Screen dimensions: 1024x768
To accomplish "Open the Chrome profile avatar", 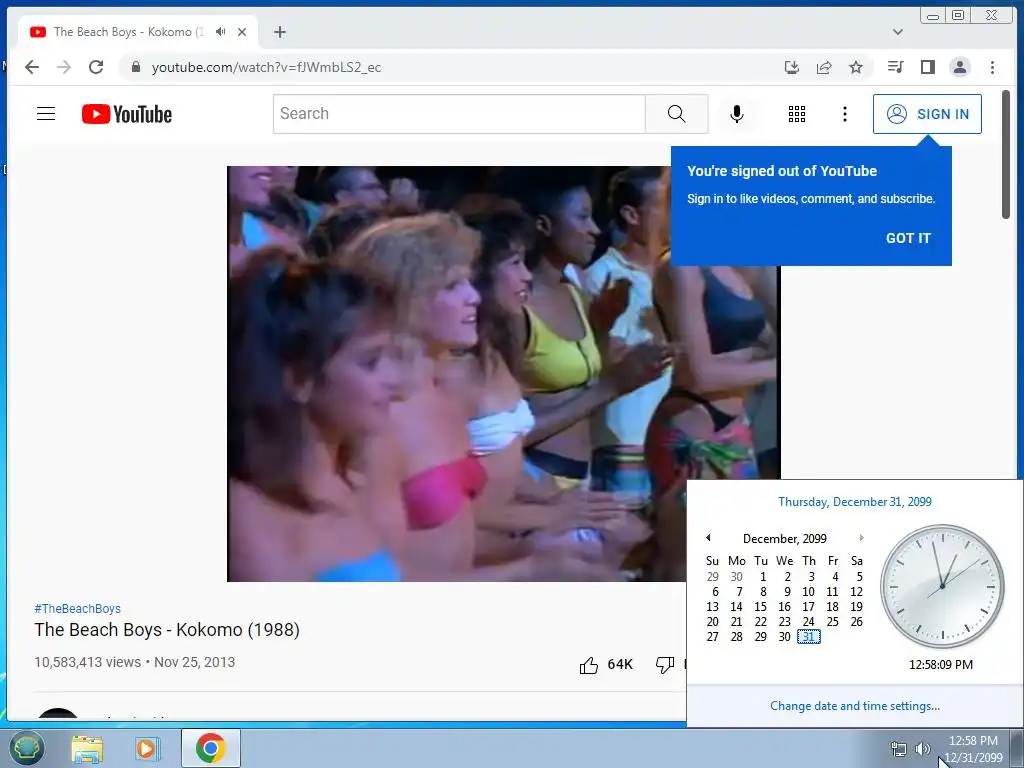I will tap(960, 67).
